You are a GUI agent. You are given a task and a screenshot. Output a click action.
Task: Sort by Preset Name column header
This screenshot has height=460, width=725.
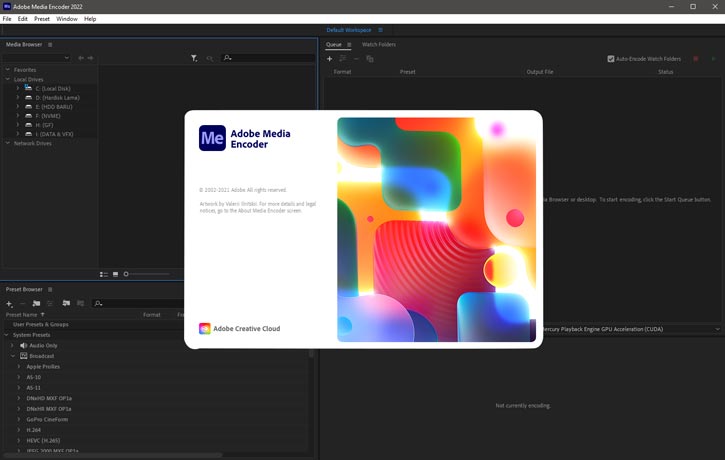coord(21,315)
